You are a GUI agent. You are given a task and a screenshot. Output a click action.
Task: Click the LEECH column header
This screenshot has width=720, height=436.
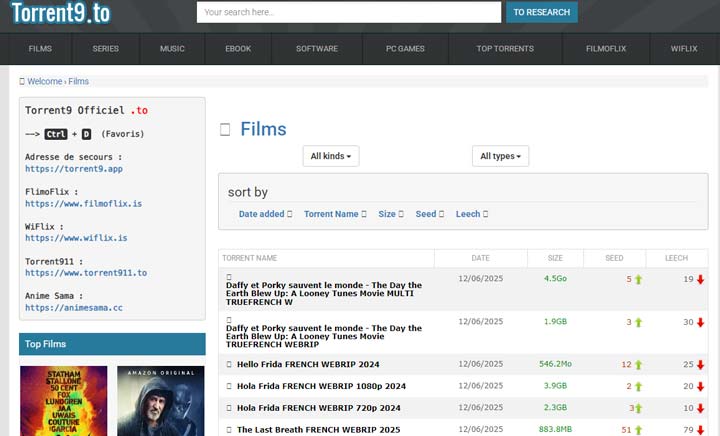point(676,258)
